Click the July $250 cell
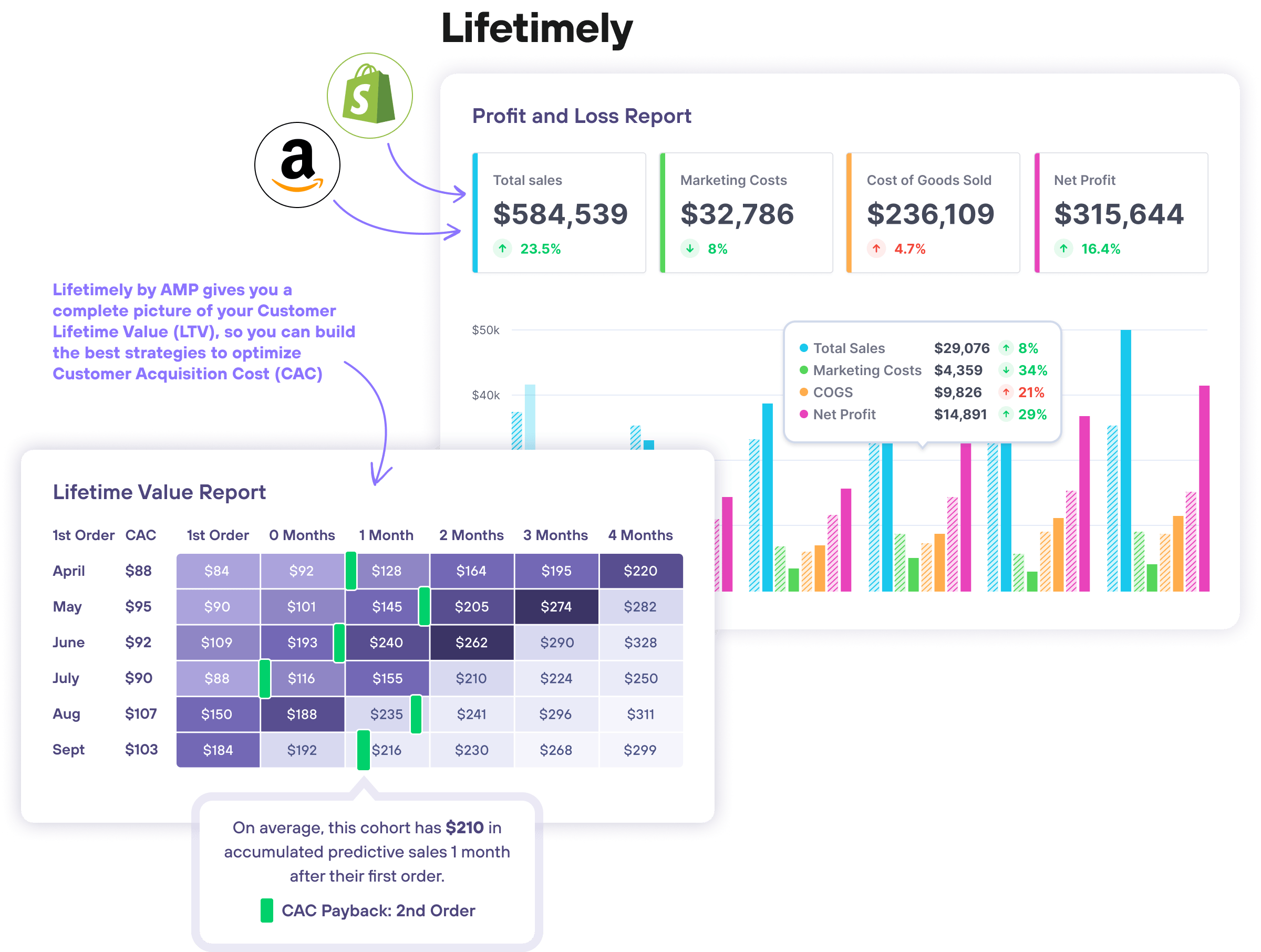 pyautogui.click(x=642, y=678)
